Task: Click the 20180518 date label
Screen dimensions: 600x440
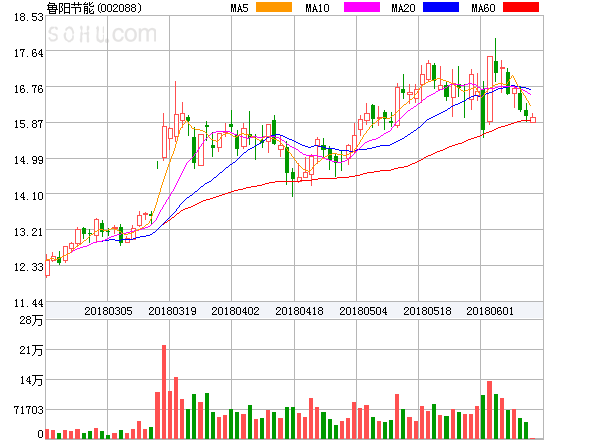Action: point(427,311)
